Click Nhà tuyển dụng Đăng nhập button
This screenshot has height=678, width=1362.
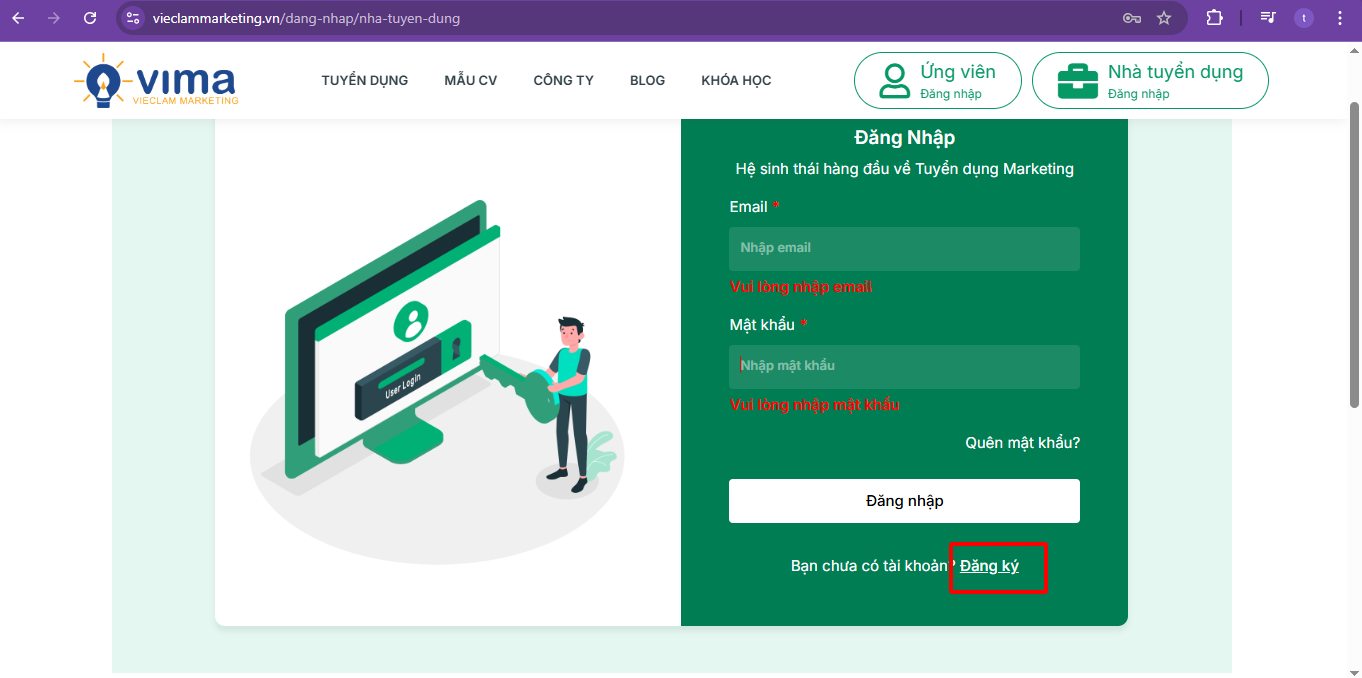[x=1150, y=81]
